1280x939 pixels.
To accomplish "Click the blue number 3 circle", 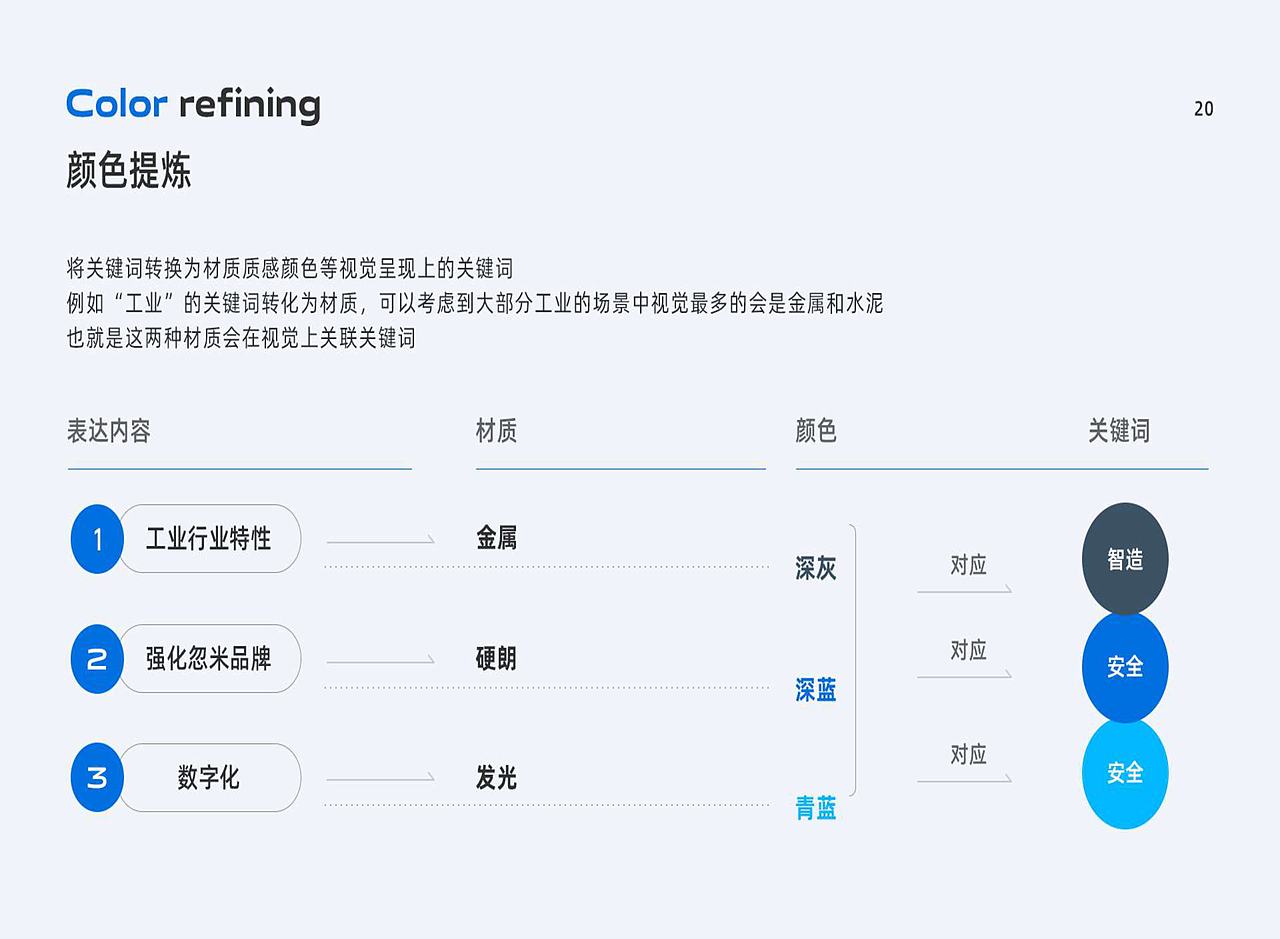I will point(97,777).
